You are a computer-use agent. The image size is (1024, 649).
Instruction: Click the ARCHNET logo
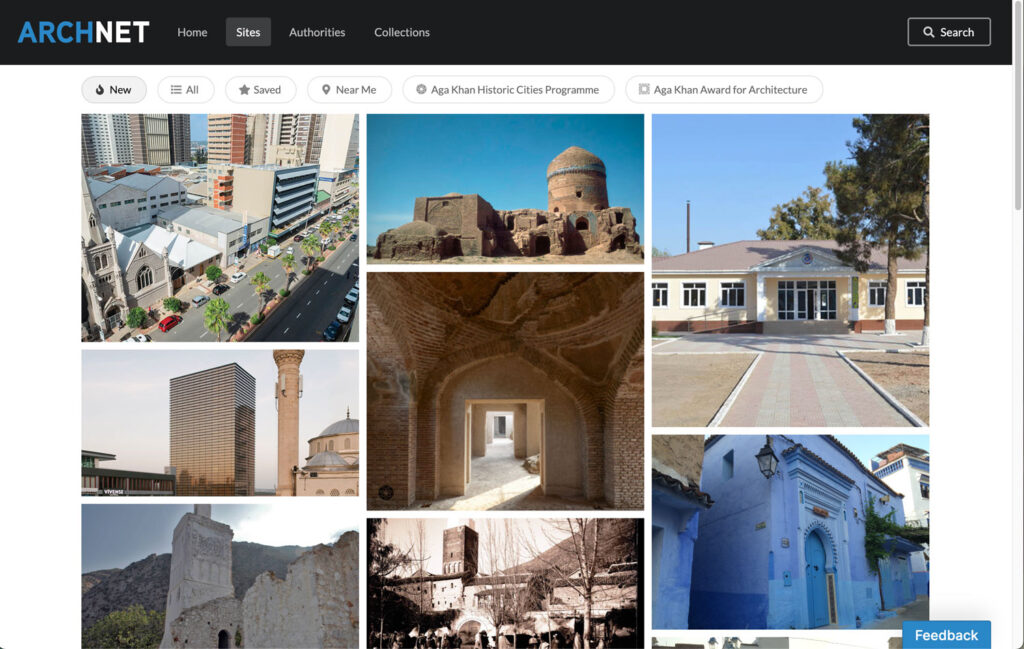[x=84, y=31]
